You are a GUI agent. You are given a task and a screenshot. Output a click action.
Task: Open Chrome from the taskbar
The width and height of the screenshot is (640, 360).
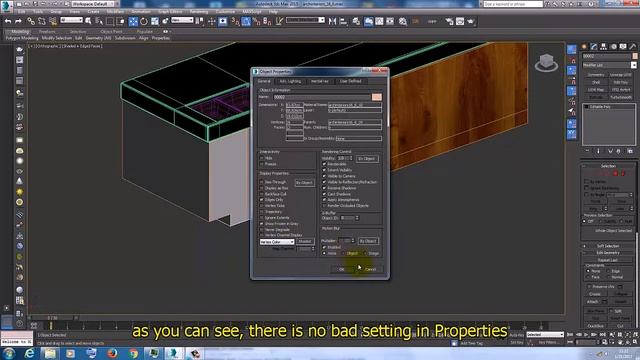click(x=133, y=353)
